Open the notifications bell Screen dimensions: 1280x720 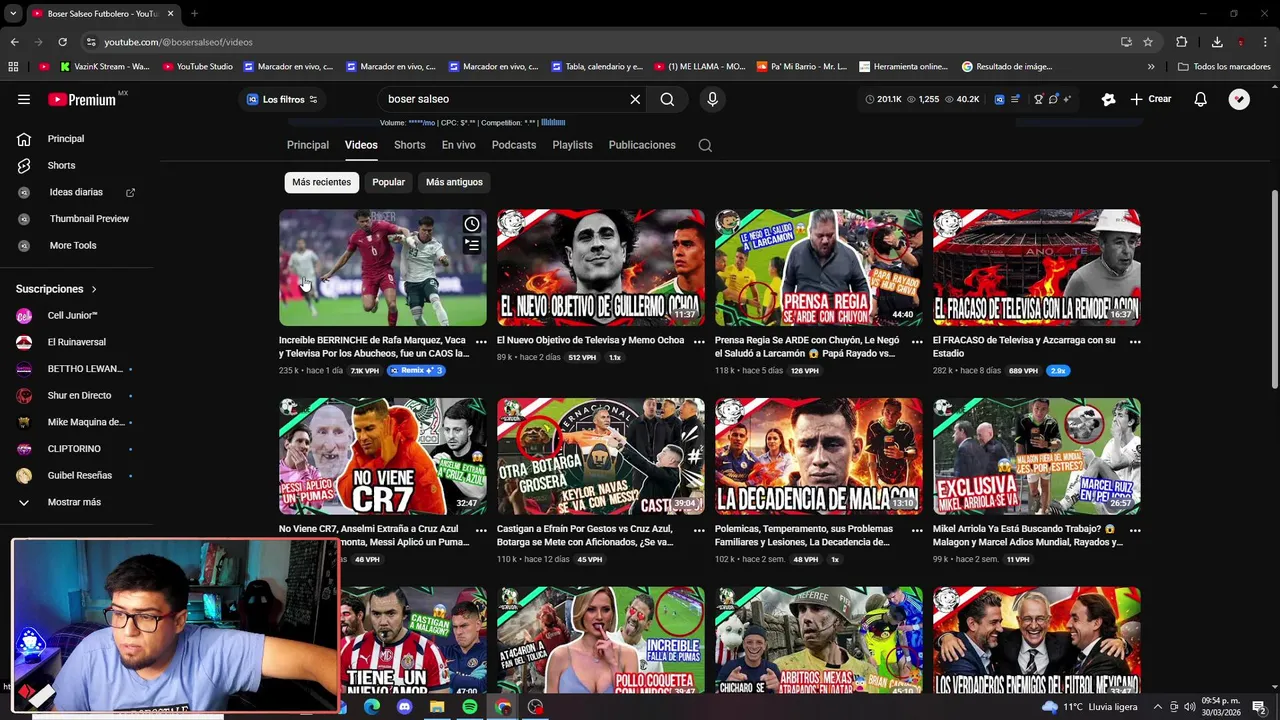(1201, 99)
